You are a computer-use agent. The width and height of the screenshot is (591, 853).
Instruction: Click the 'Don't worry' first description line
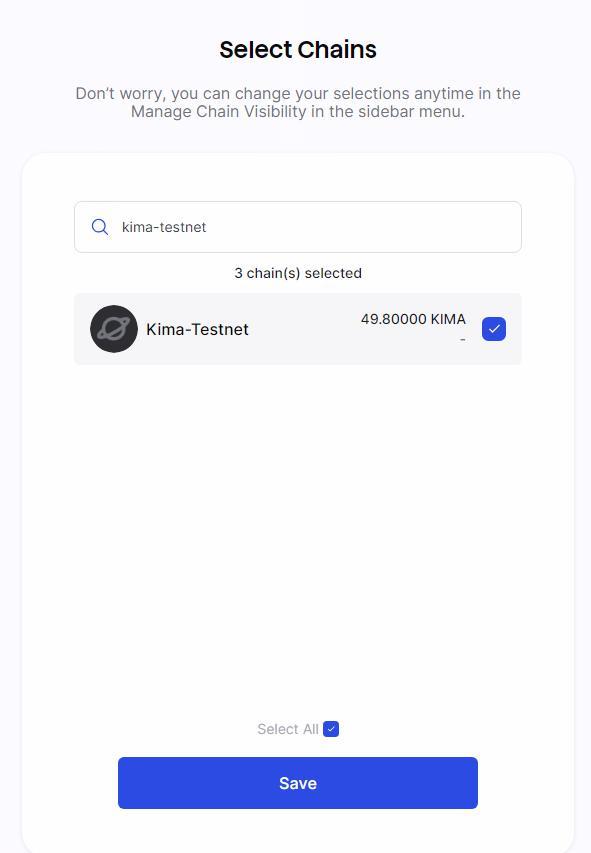[x=298, y=93]
